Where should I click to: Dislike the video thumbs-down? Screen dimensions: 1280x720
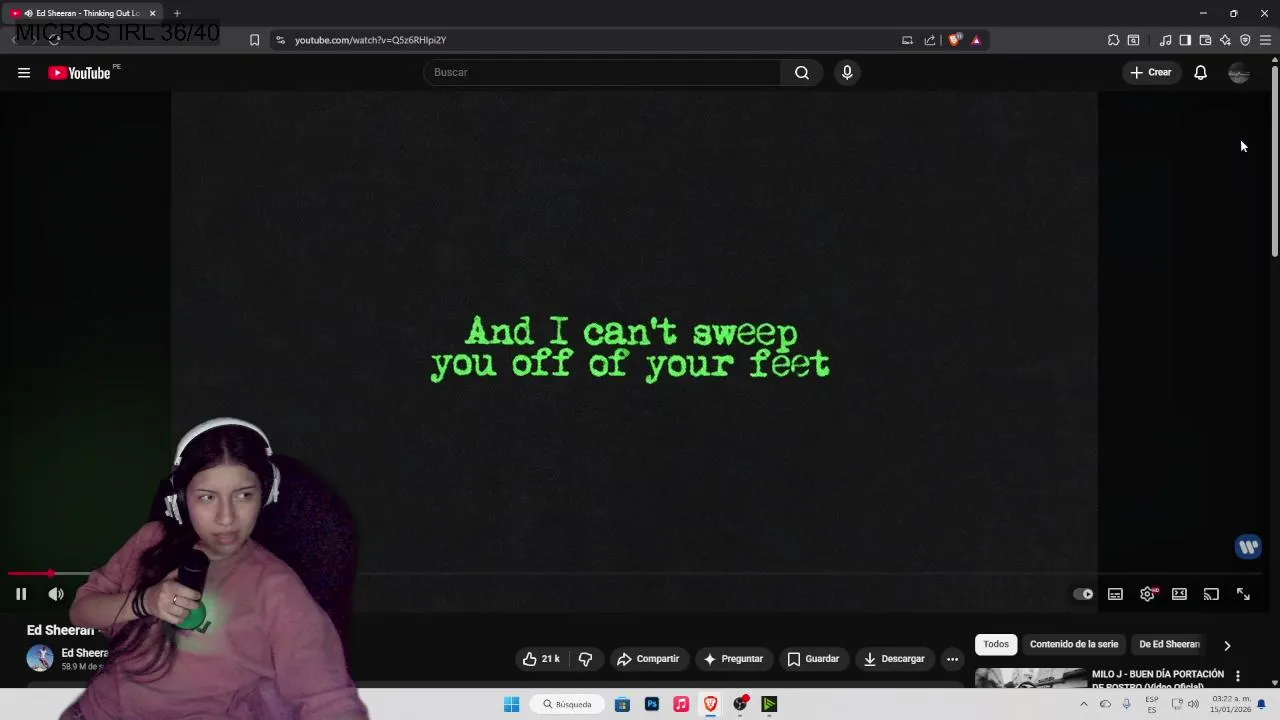click(x=586, y=659)
